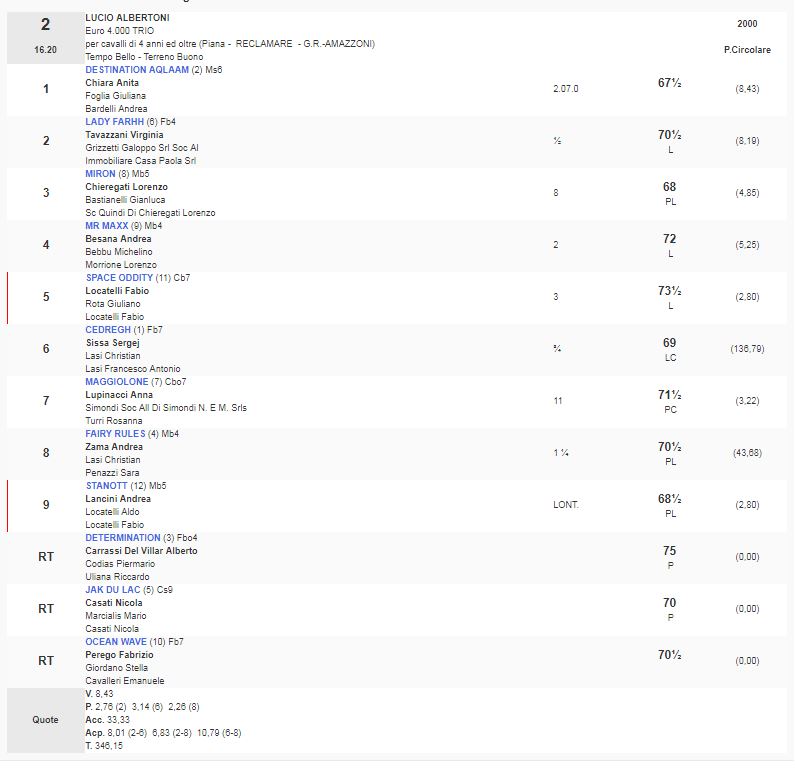
Task: Select the MR MAXX horse link
Action: [x=108, y=225]
